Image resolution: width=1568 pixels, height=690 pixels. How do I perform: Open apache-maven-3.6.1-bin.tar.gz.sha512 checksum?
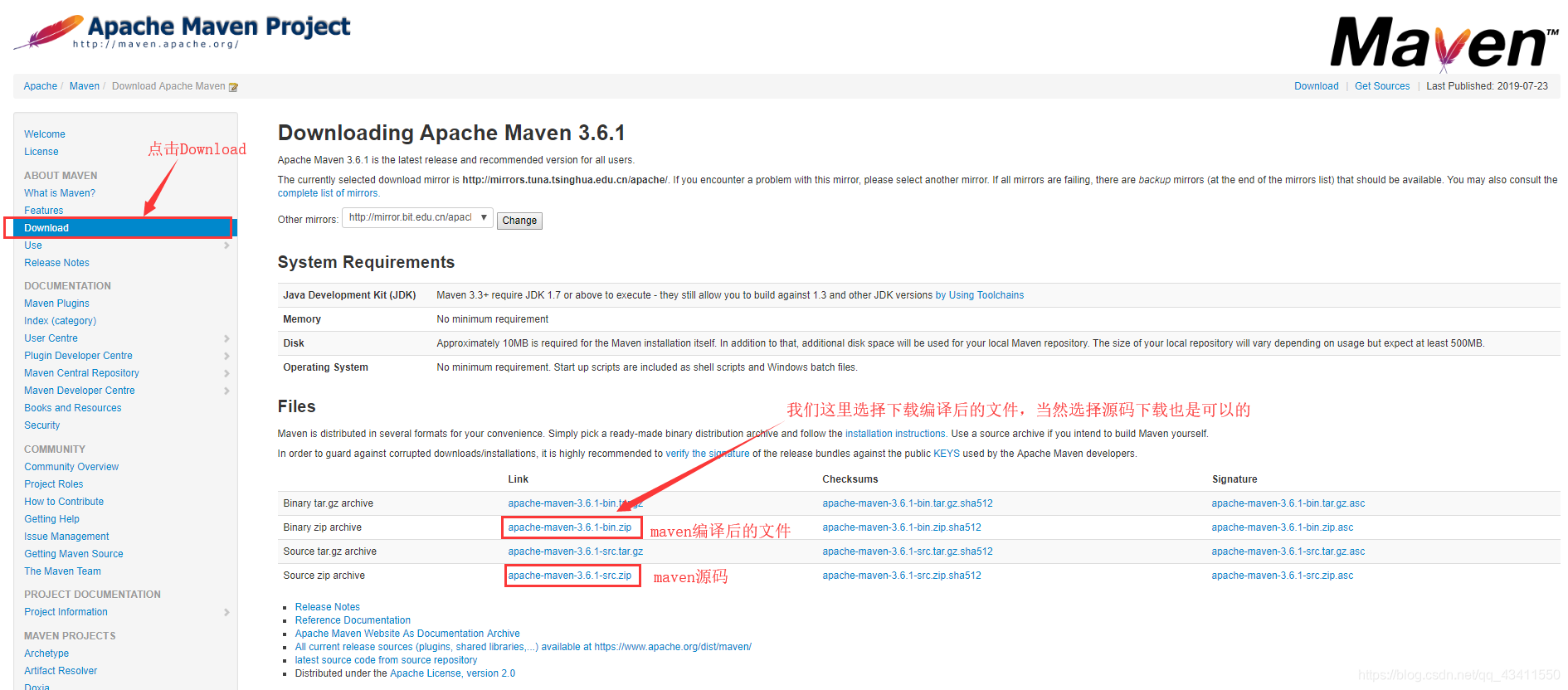coord(908,503)
